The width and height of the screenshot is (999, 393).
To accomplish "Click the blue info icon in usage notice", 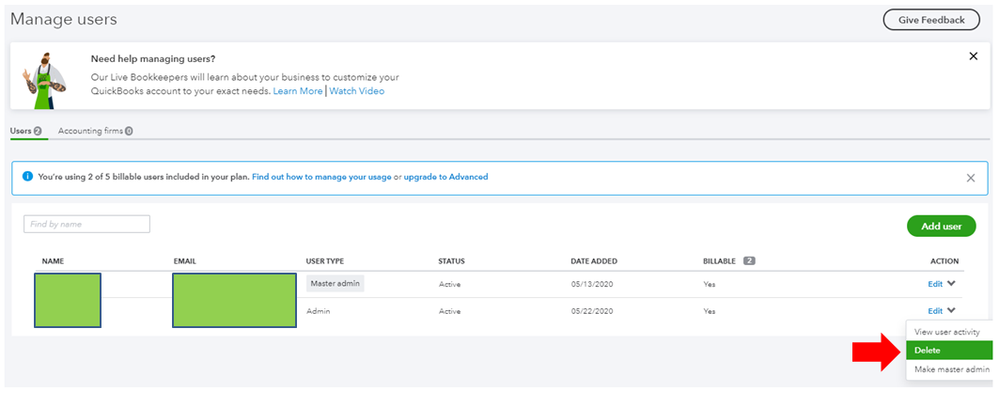I will point(27,176).
